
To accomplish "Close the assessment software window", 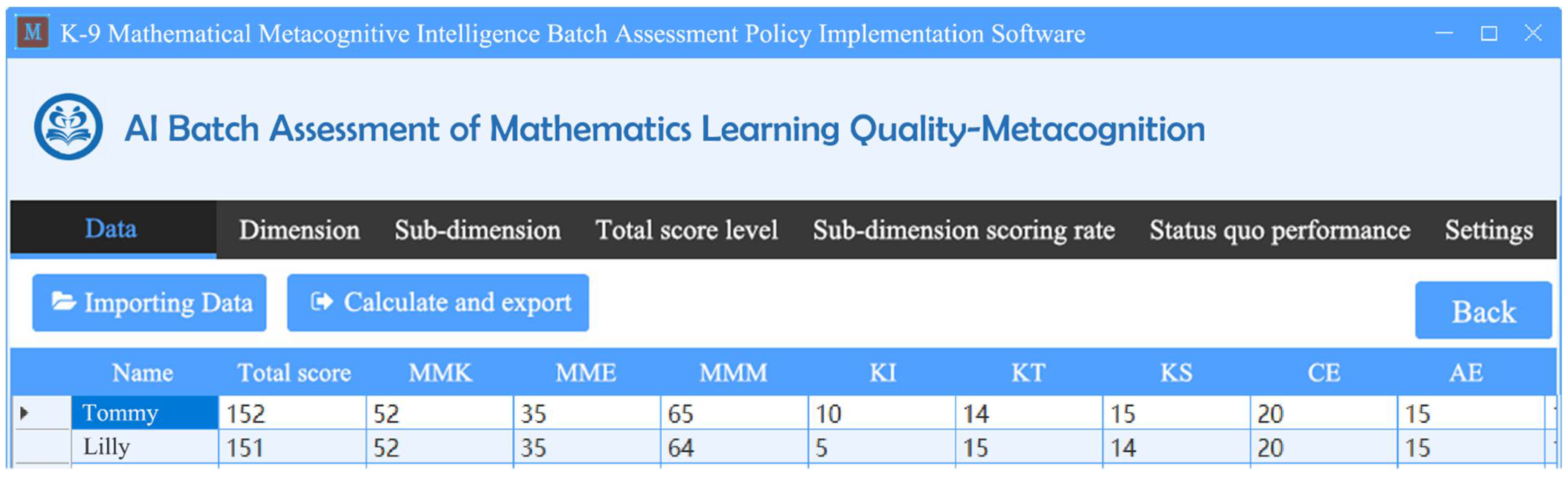I will [x=1533, y=33].
